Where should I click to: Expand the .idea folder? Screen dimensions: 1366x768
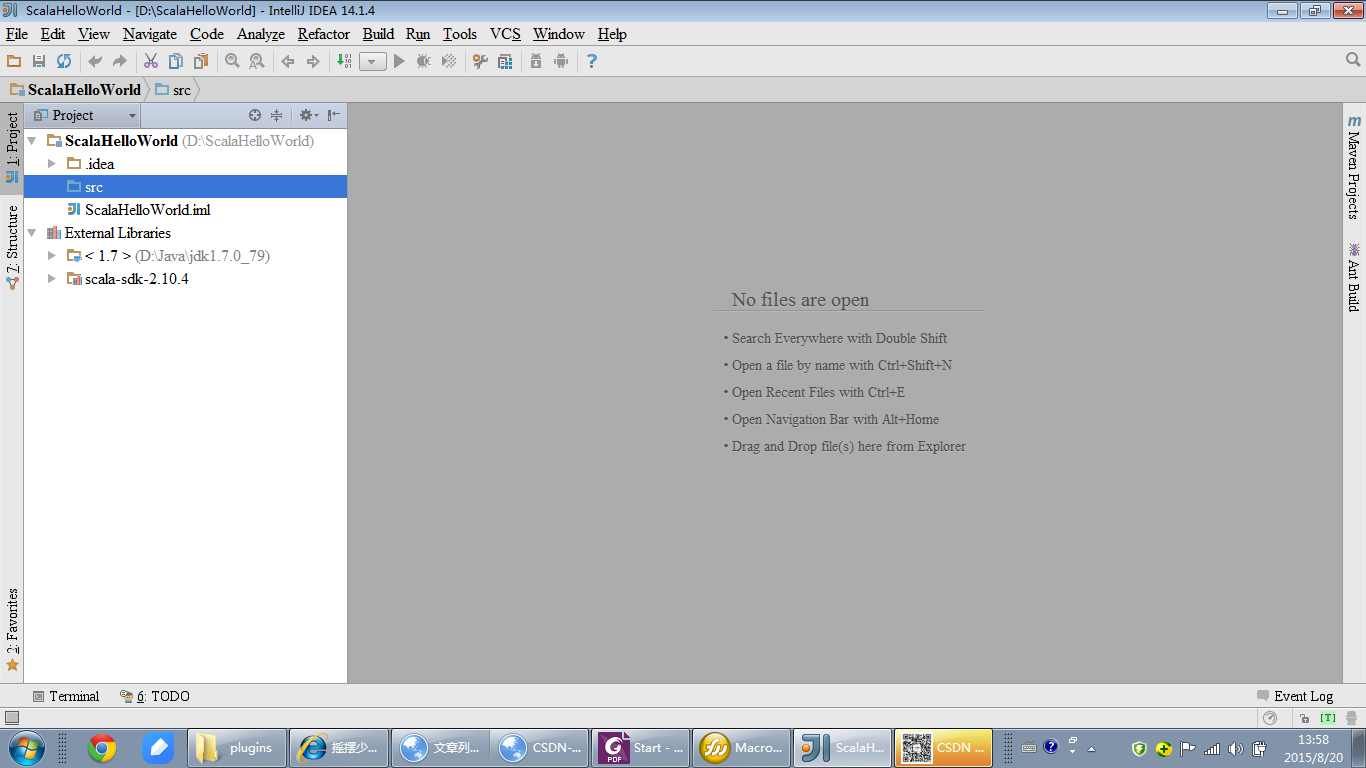click(52, 164)
